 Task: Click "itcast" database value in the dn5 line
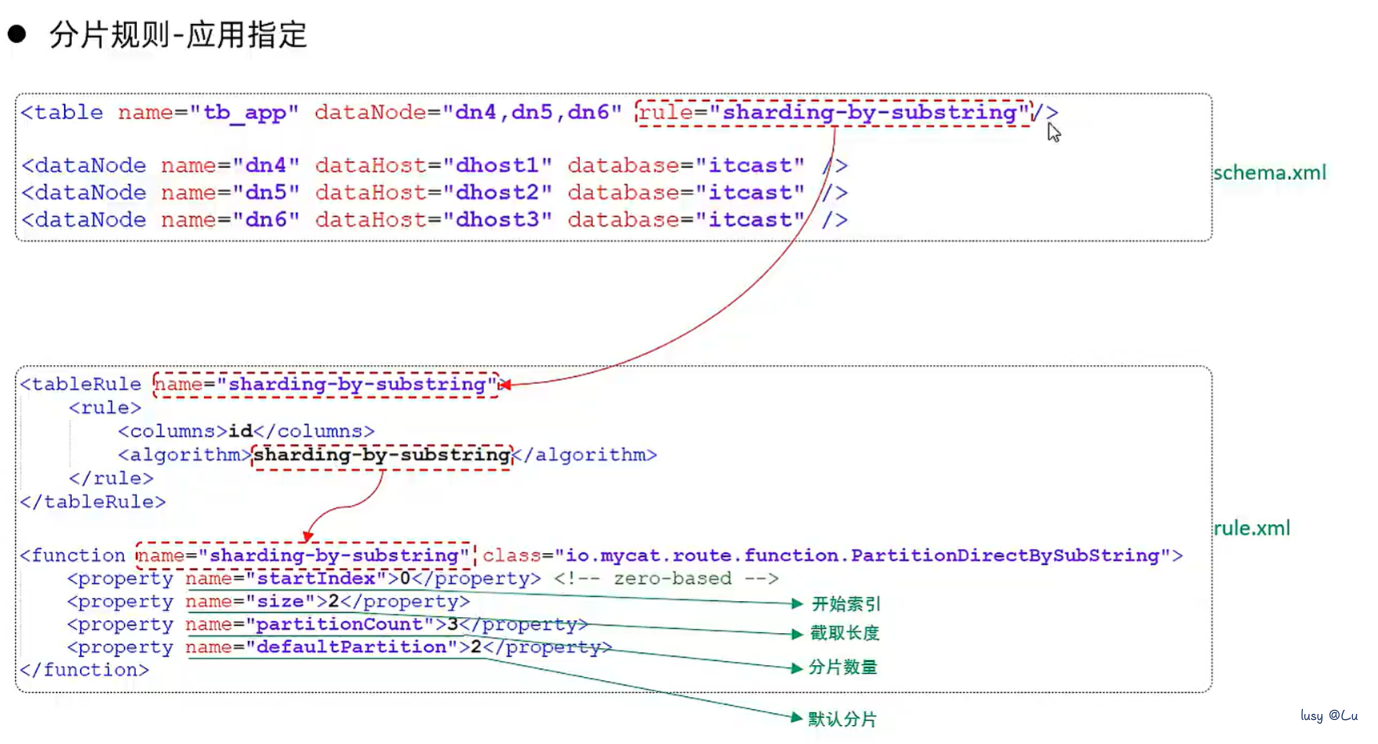point(750,193)
